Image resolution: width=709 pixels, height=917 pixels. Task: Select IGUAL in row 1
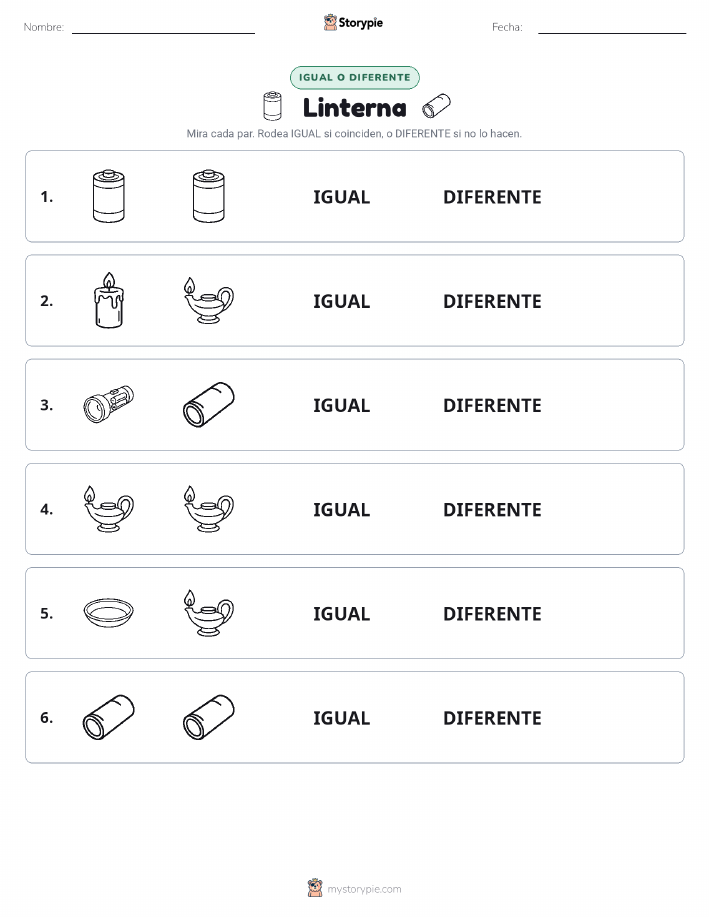(342, 197)
